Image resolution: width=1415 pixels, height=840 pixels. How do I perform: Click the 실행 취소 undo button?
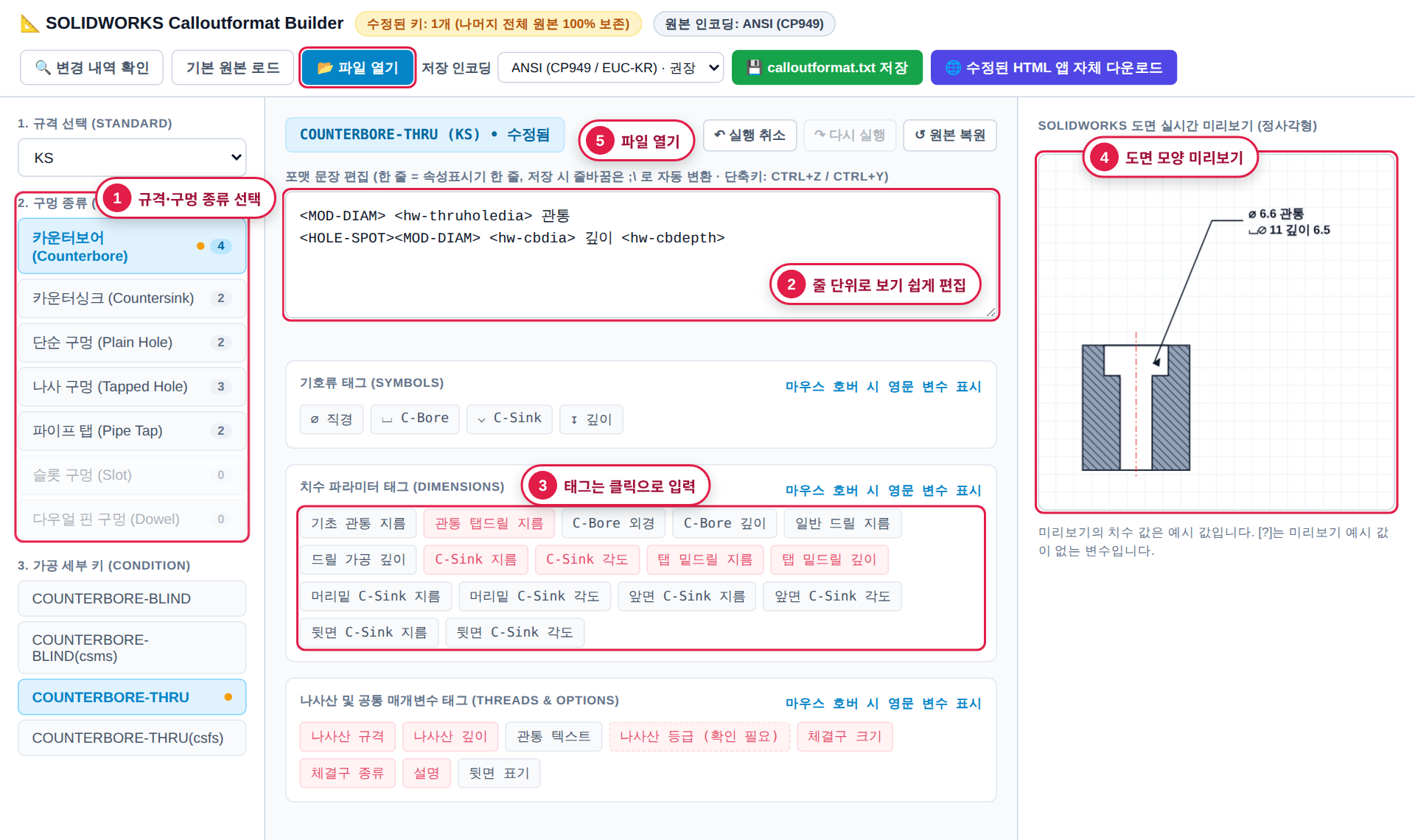point(750,136)
